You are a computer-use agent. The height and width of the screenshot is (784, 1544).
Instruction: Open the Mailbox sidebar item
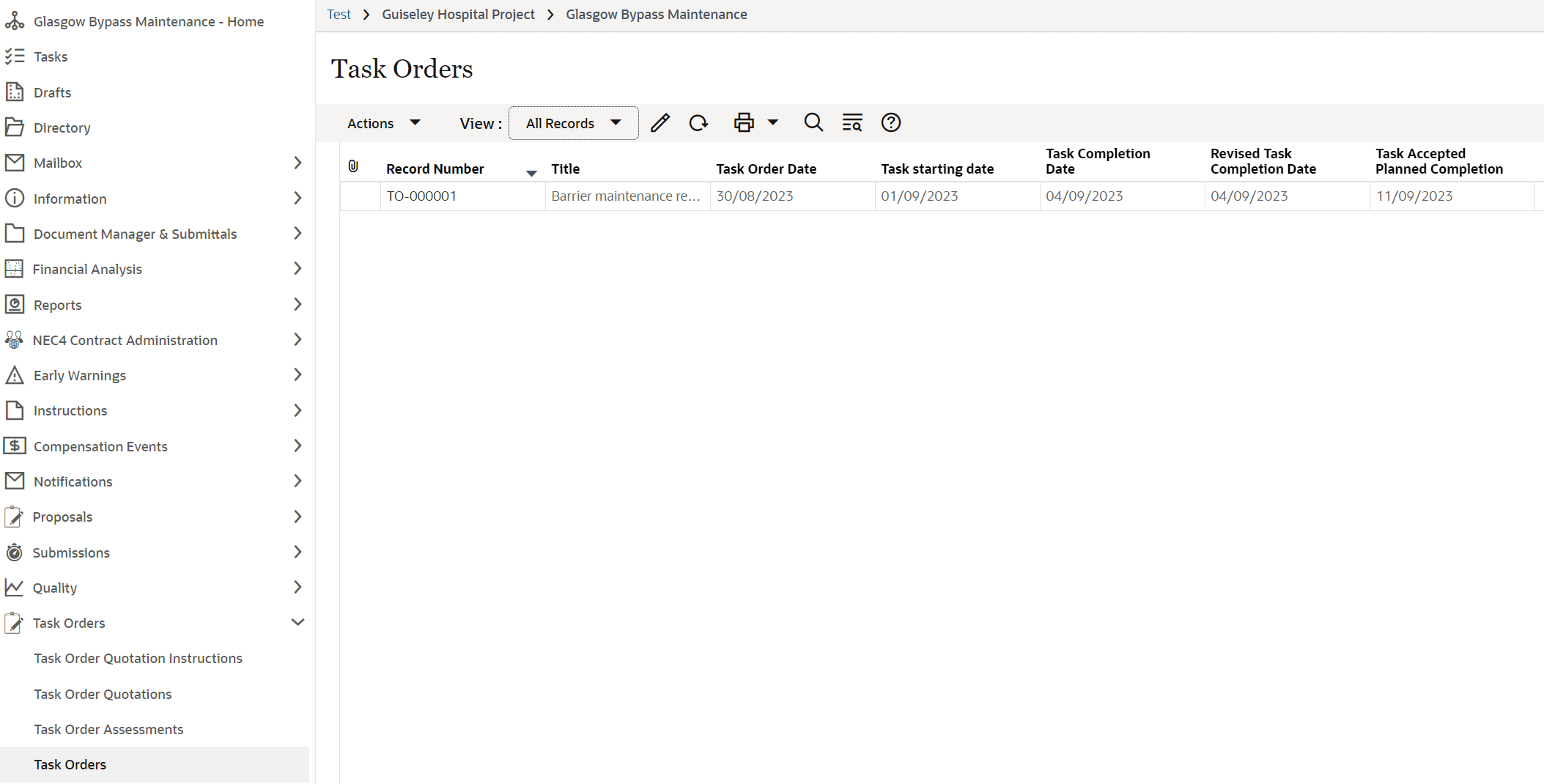(x=57, y=163)
